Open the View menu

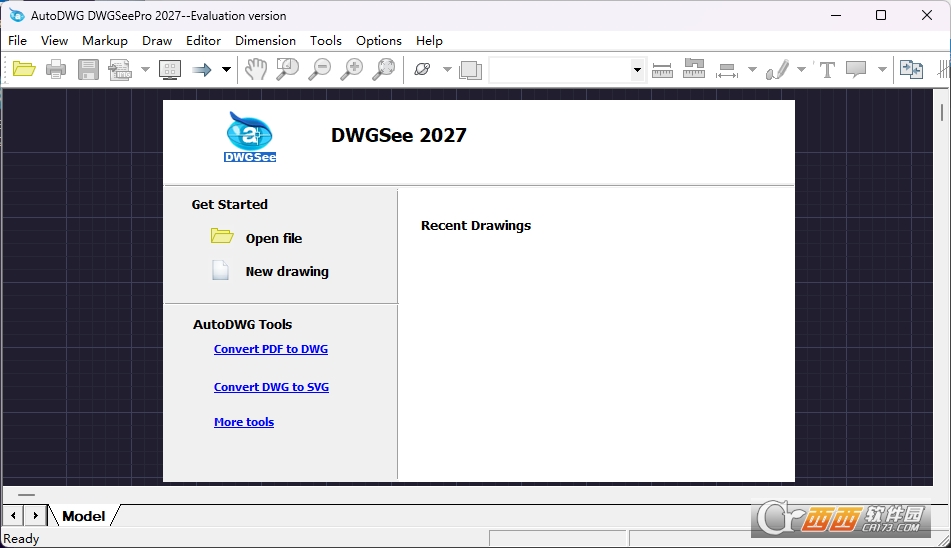click(x=55, y=41)
